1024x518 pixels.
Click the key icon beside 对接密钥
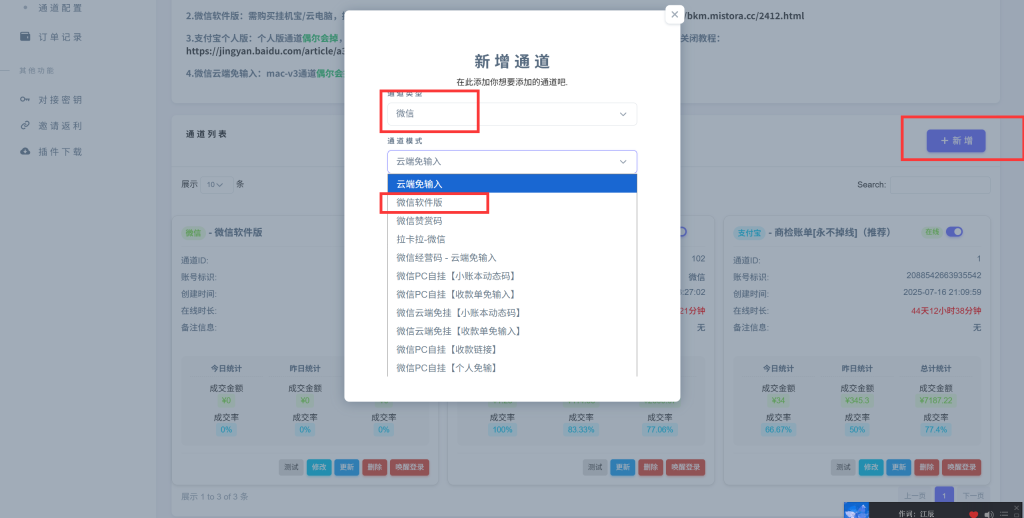coord(25,99)
